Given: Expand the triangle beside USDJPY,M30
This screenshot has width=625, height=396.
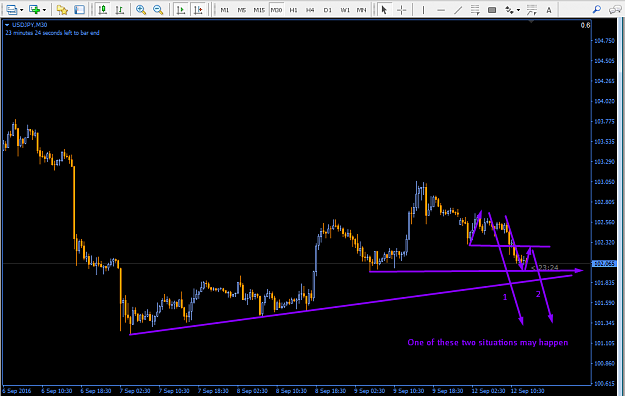Looking at the screenshot, I should (x=7, y=25).
